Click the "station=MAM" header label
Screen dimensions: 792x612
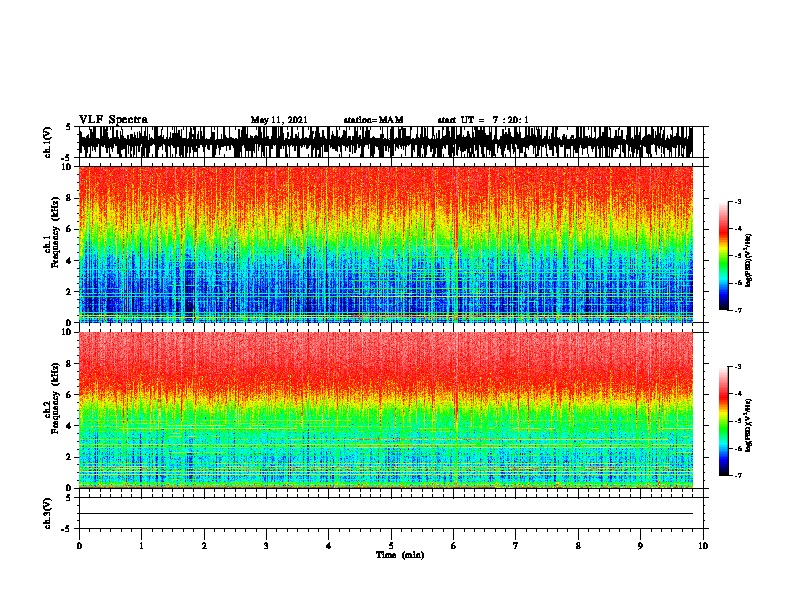[373, 120]
